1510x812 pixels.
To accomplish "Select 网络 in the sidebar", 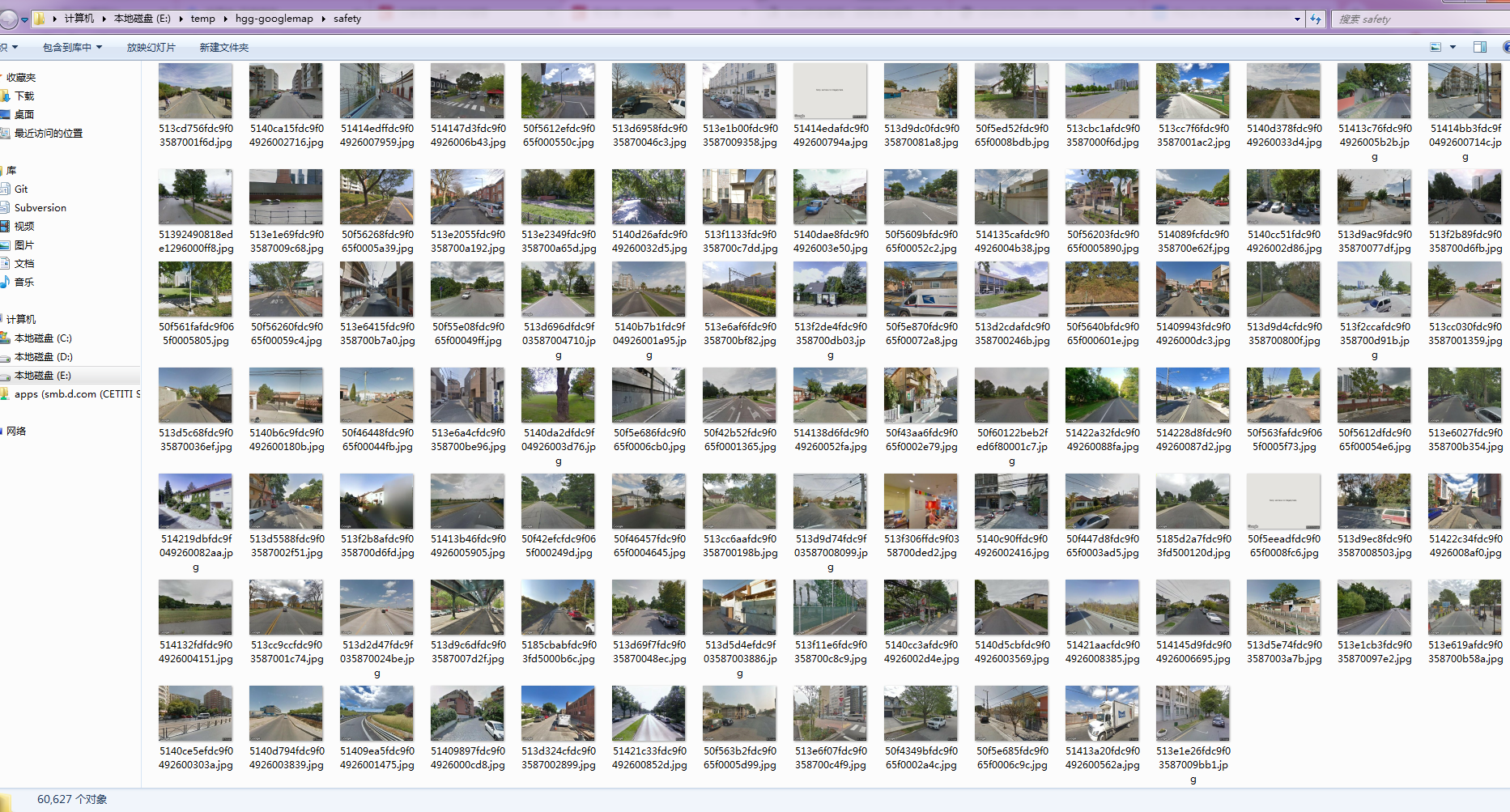I will [x=15, y=431].
